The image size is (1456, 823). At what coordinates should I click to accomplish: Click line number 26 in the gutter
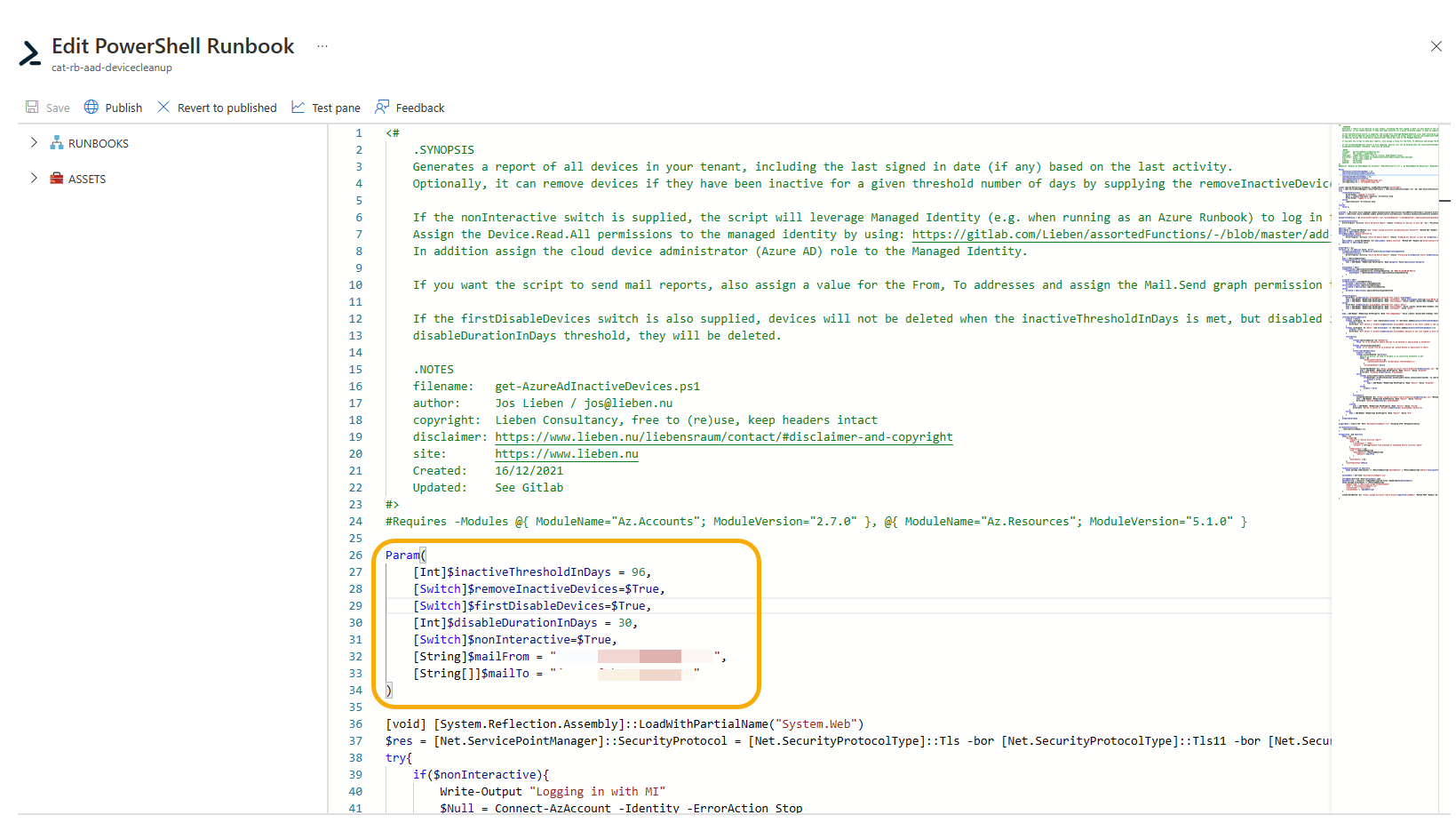pos(355,555)
